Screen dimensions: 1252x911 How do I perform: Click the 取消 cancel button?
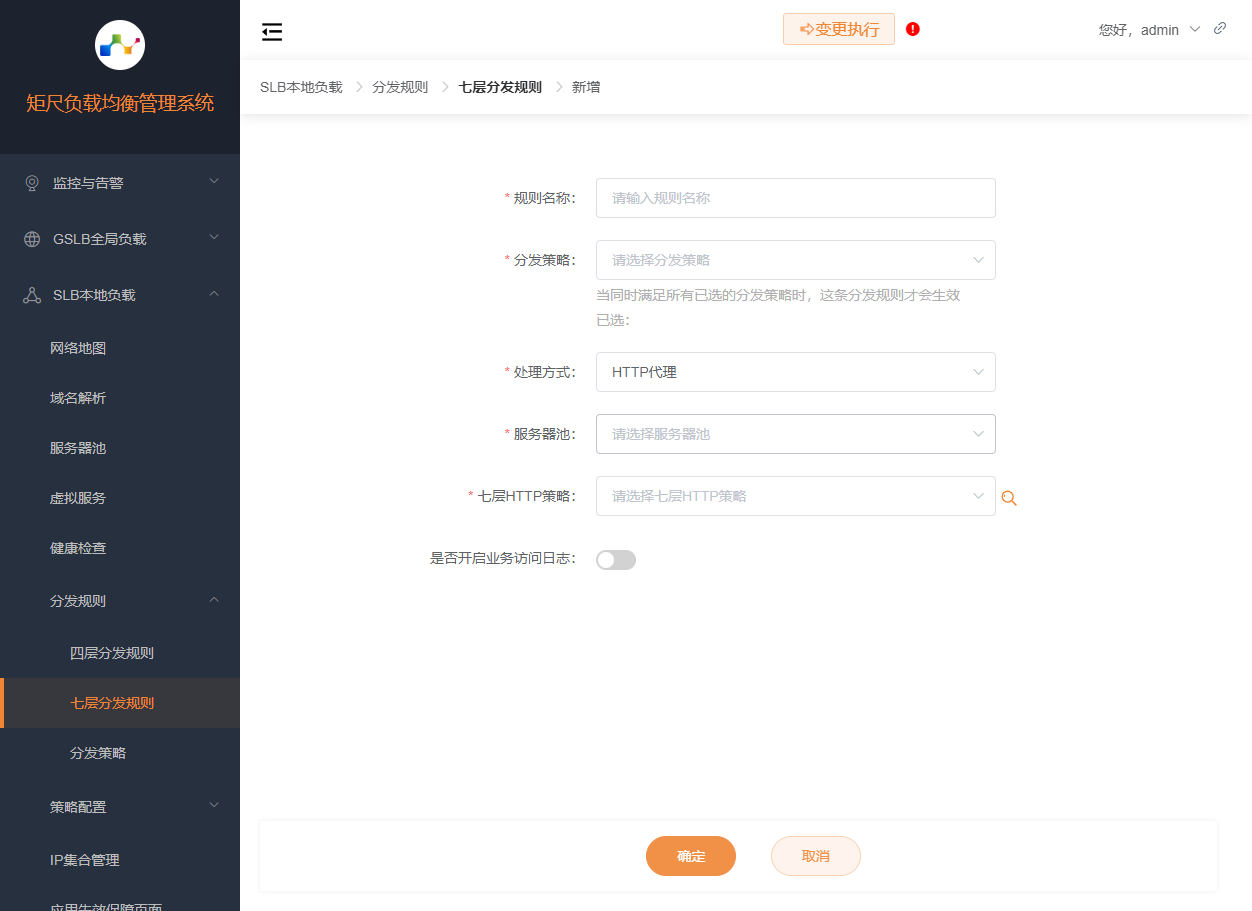(x=816, y=856)
